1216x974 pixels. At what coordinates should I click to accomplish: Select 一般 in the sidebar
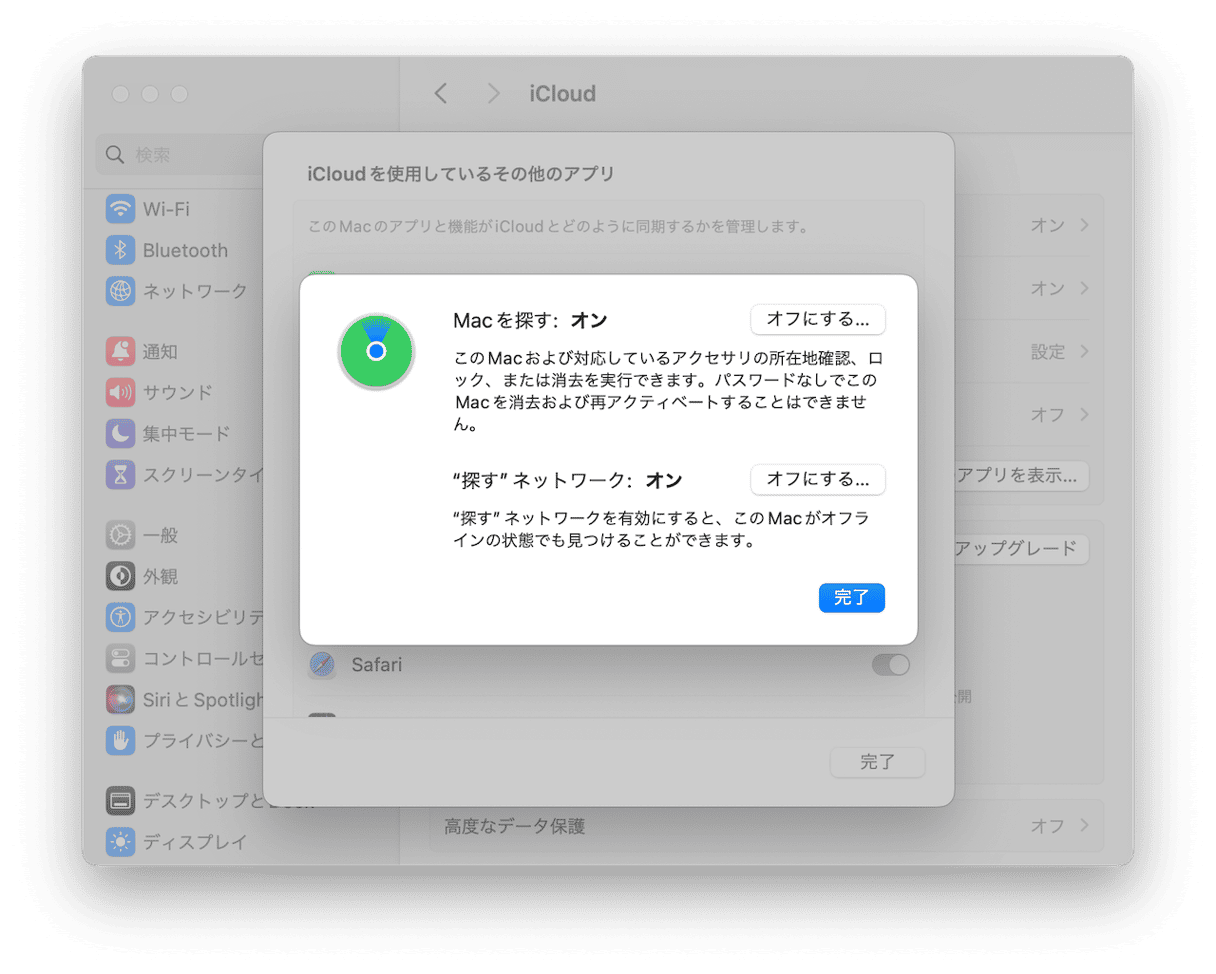(x=160, y=535)
